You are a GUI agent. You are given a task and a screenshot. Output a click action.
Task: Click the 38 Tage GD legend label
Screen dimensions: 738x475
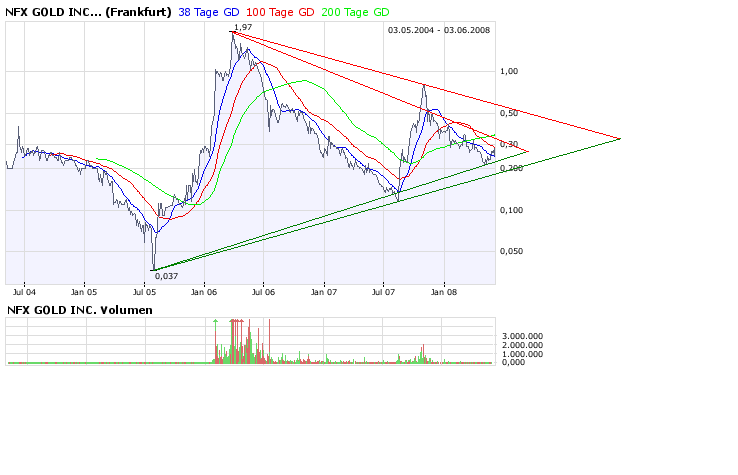click(209, 12)
